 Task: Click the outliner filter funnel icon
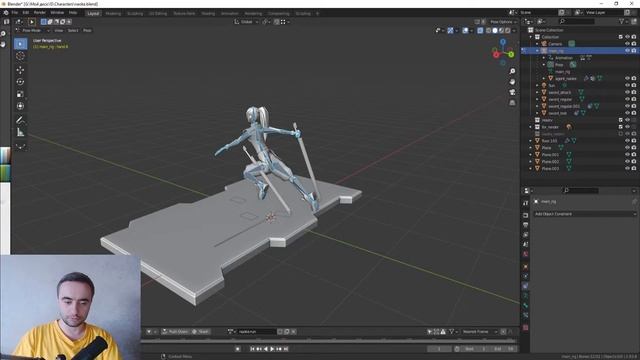click(x=622, y=21)
